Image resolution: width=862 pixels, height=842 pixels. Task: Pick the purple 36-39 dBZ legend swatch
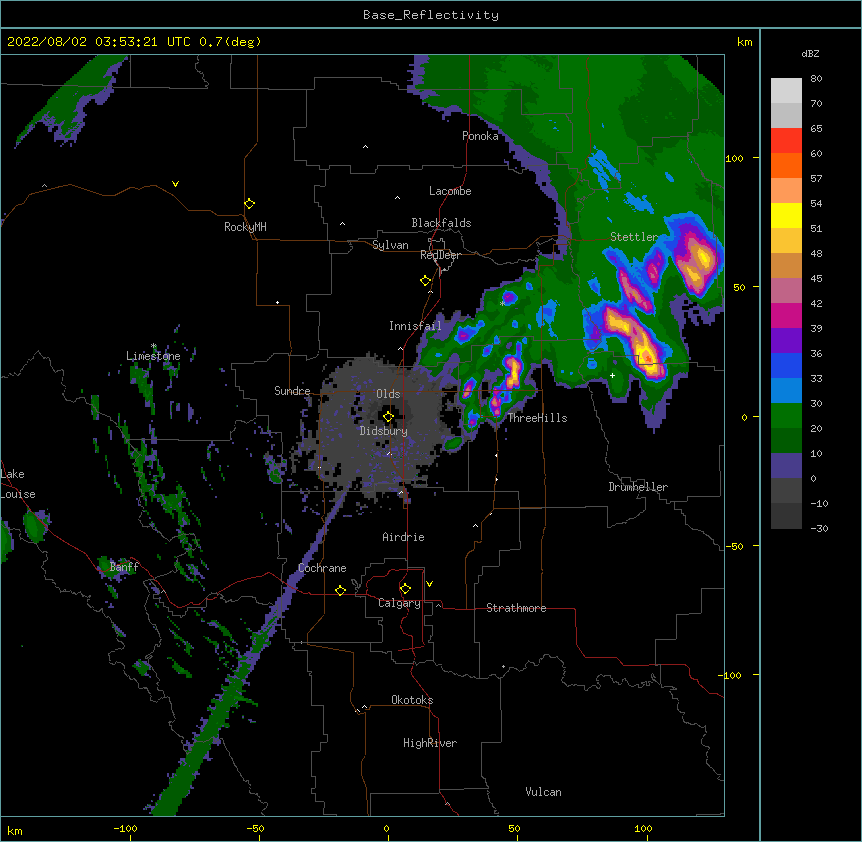(786, 340)
